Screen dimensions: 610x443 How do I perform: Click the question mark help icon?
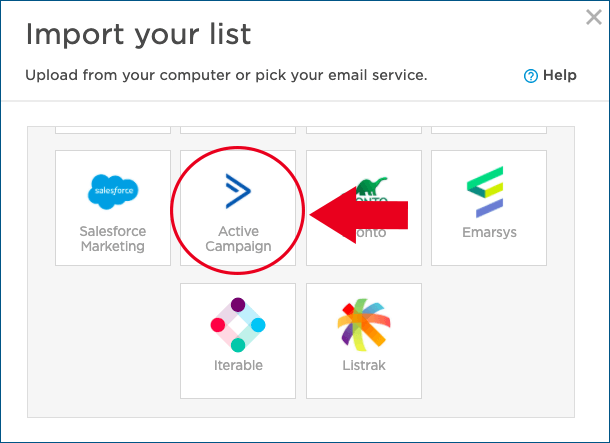pyautogui.click(x=531, y=76)
